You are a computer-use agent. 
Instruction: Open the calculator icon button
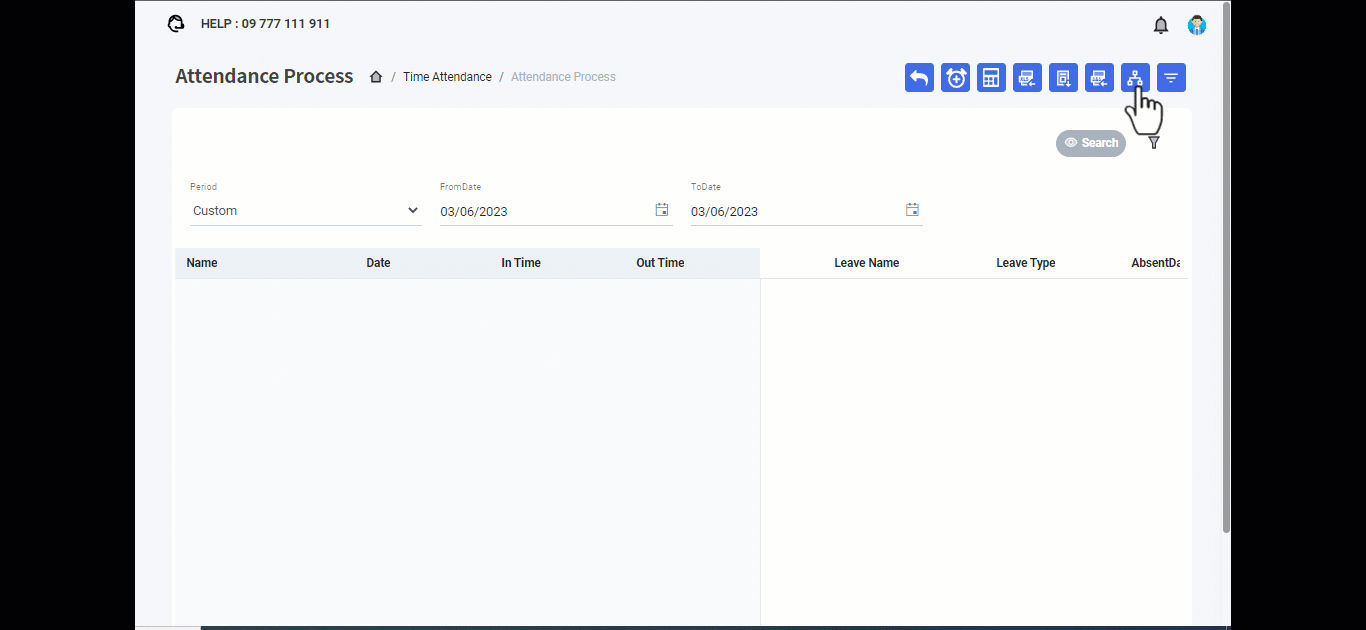point(991,78)
